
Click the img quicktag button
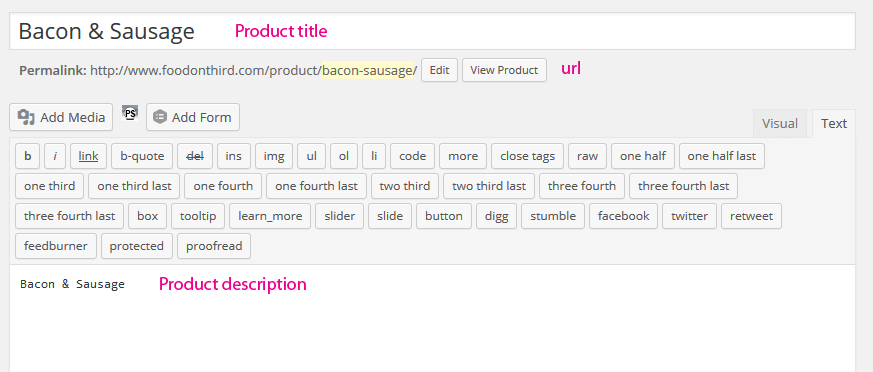tap(274, 156)
